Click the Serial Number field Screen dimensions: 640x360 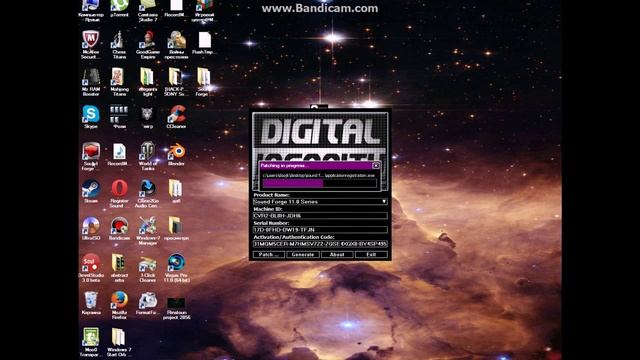tap(320, 230)
